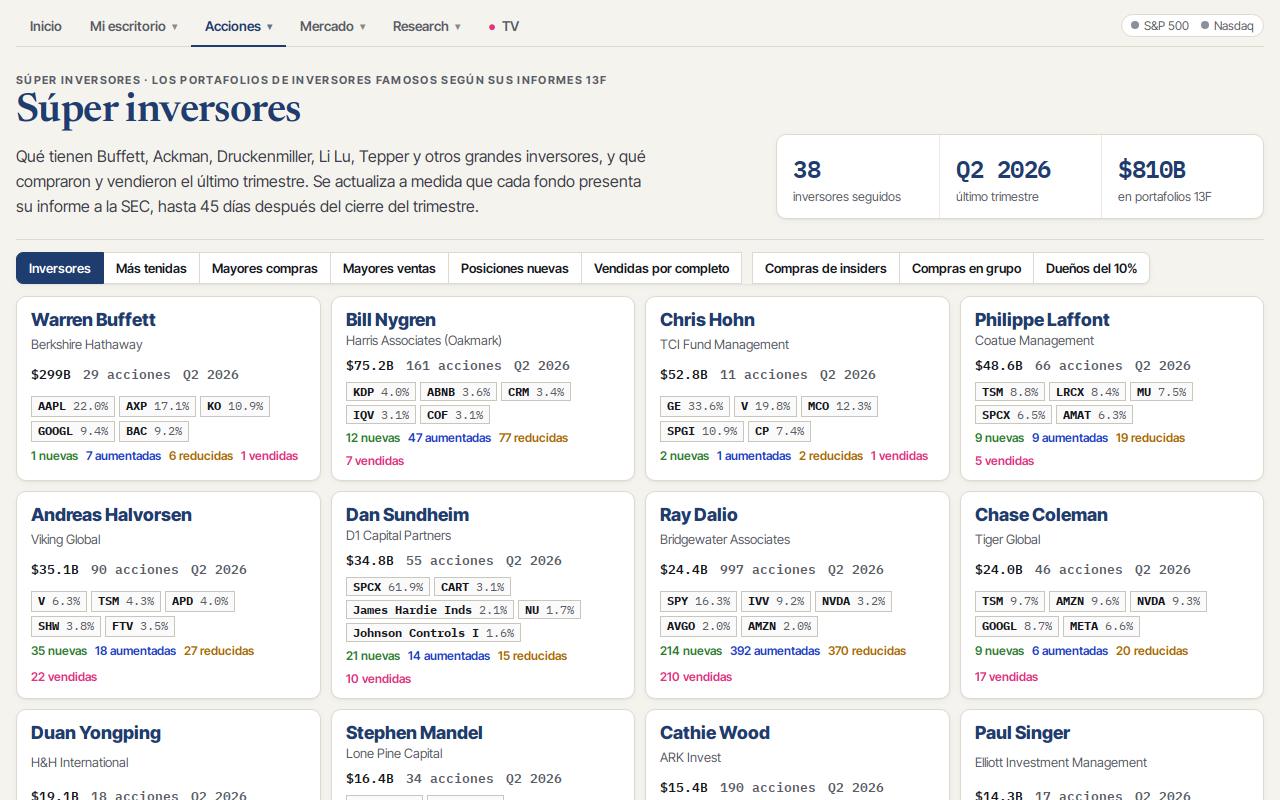The width and height of the screenshot is (1280, 800).
Task: Click the Compras en grupo tab
Action: click(967, 268)
